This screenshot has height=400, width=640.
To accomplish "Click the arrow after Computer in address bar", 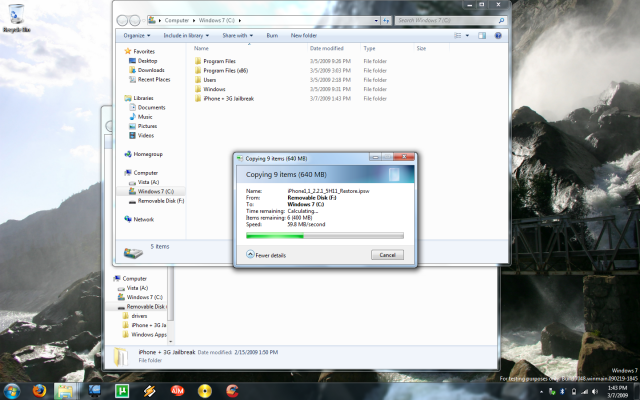I will coord(194,20).
